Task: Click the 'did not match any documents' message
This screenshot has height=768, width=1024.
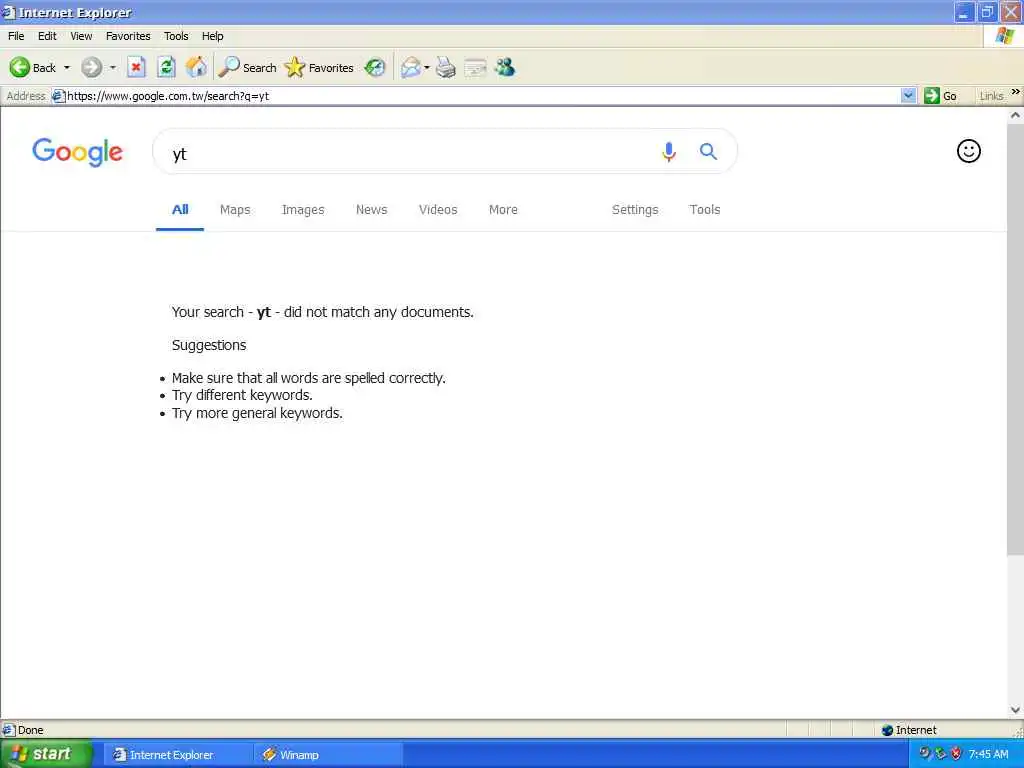Action: tap(323, 312)
